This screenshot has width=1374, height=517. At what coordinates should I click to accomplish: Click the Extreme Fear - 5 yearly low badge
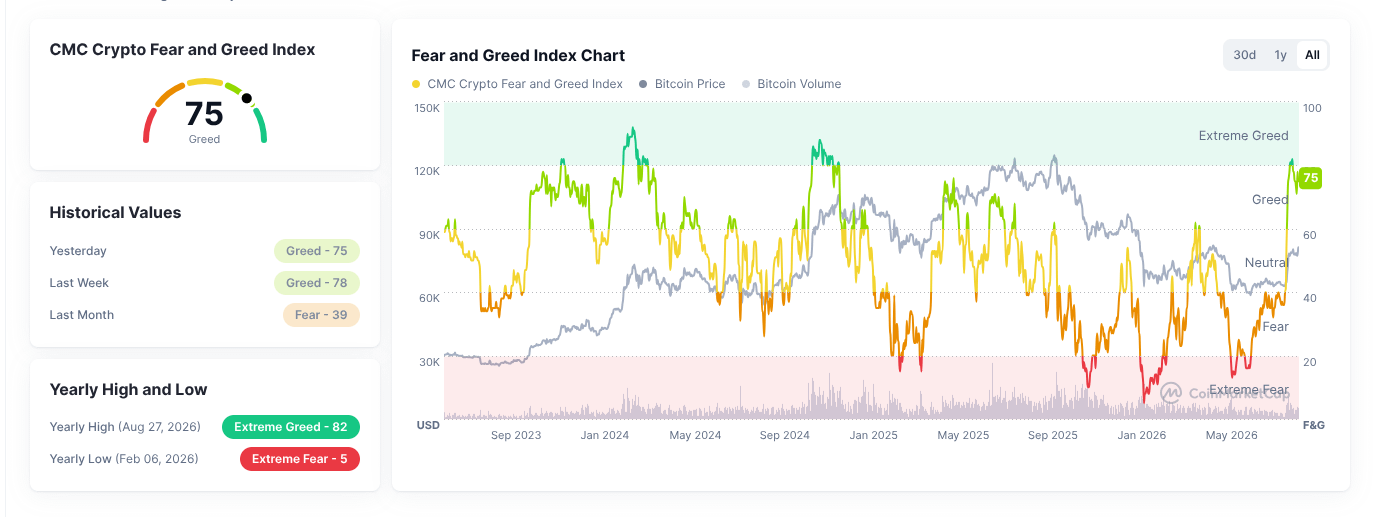tap(300, 459)
